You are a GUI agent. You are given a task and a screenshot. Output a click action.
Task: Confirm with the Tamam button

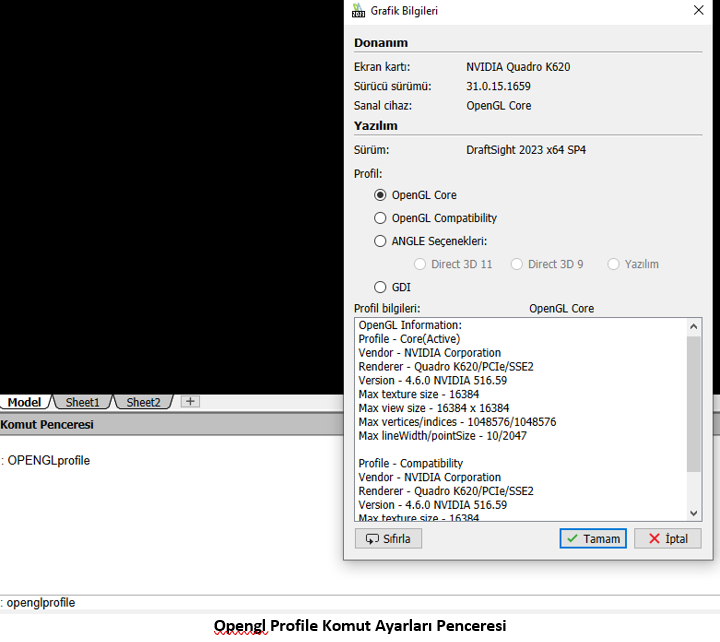593,538
